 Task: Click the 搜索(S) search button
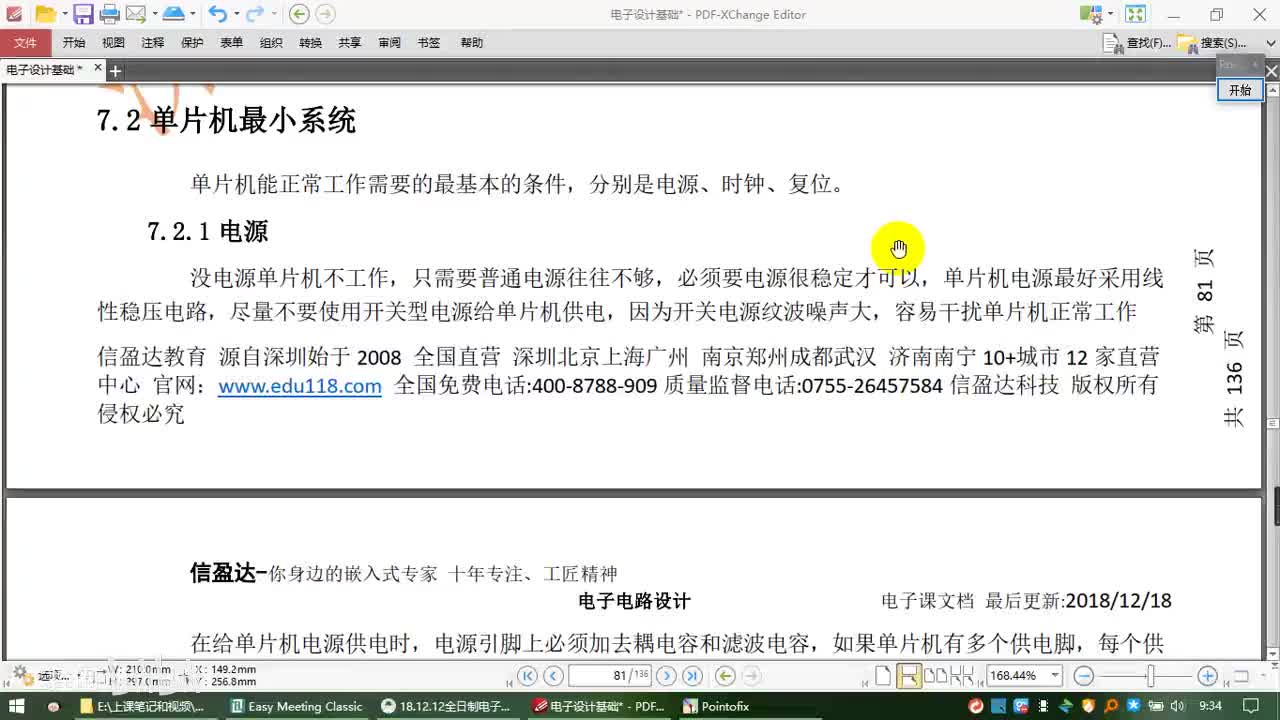[1211, 43]
